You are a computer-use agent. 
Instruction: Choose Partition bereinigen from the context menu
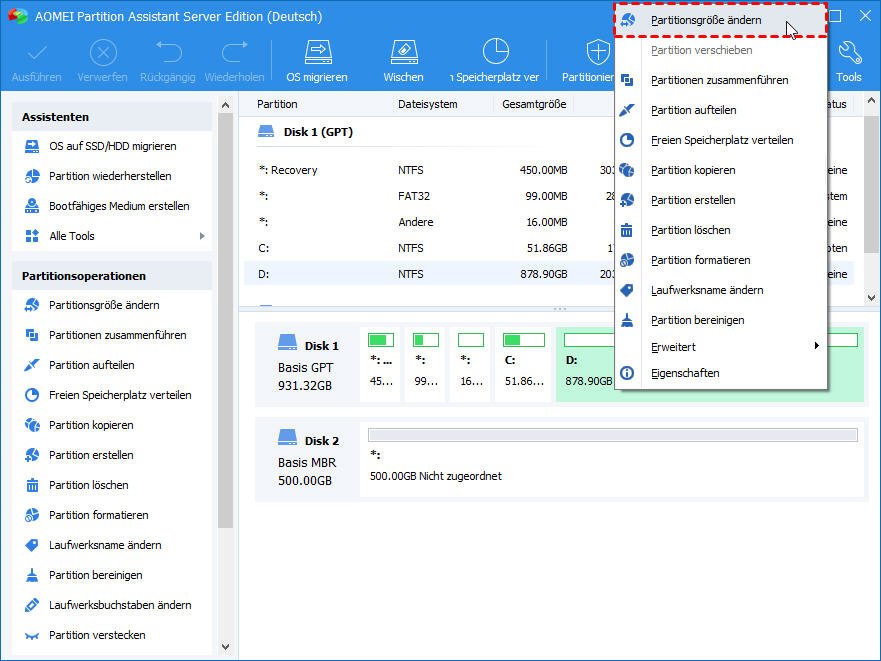coord(721,320)
